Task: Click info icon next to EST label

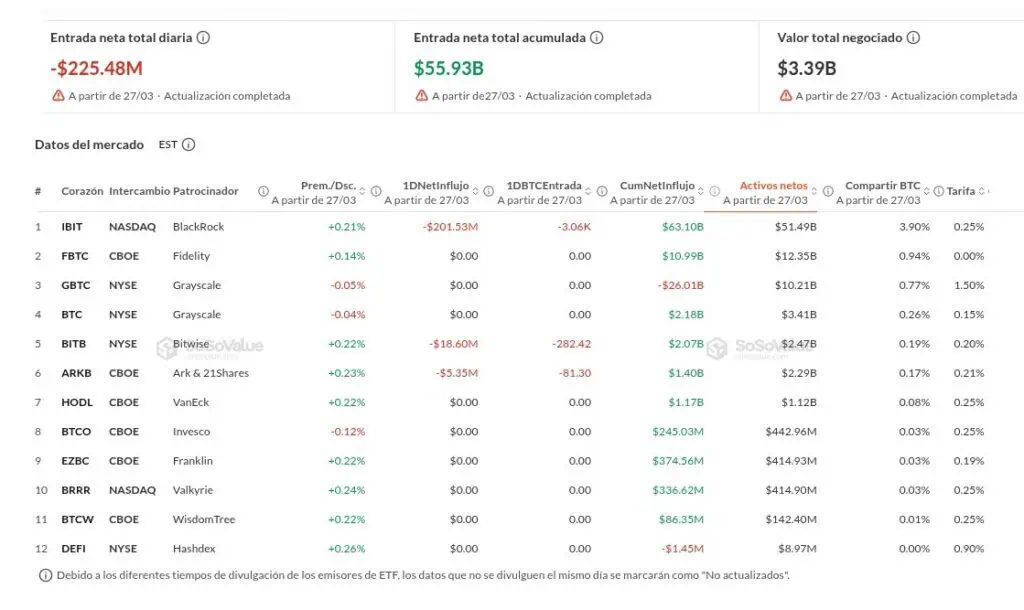Action: click(188, 145)
